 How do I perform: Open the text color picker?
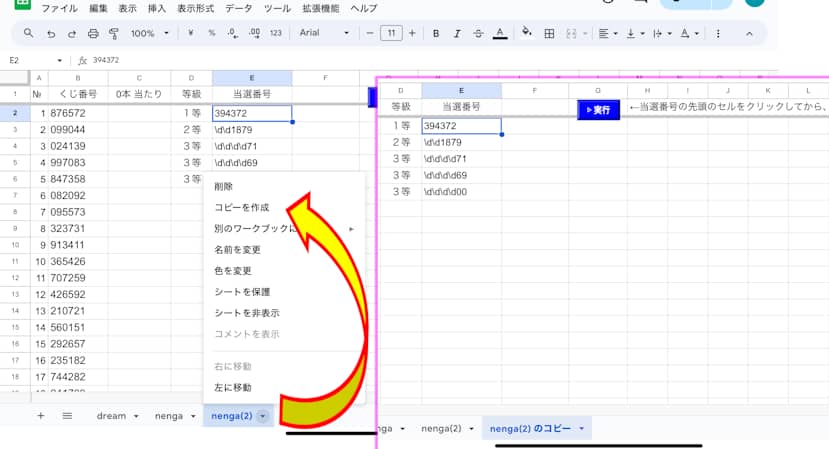(x=503, y=33)
